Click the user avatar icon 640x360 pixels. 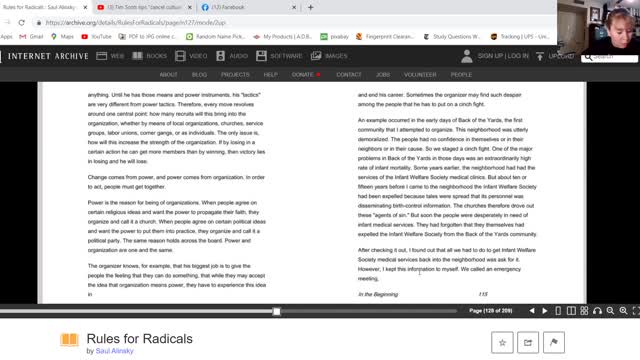tap(467, 56)
